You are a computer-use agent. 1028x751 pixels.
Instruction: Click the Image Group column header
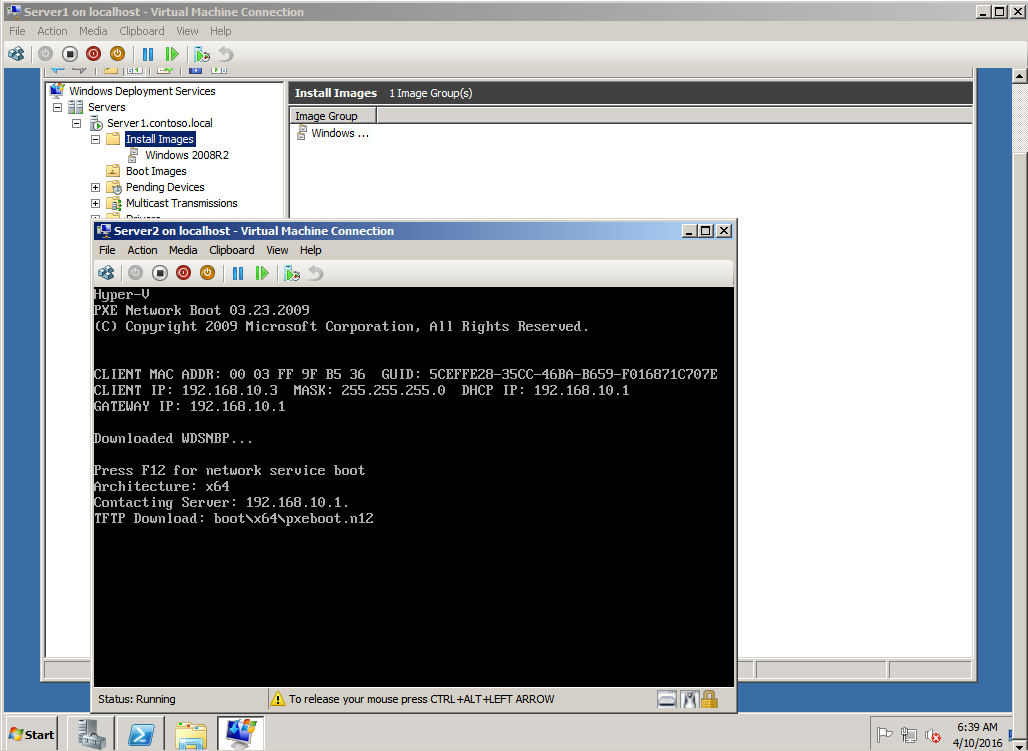[333, 116]
